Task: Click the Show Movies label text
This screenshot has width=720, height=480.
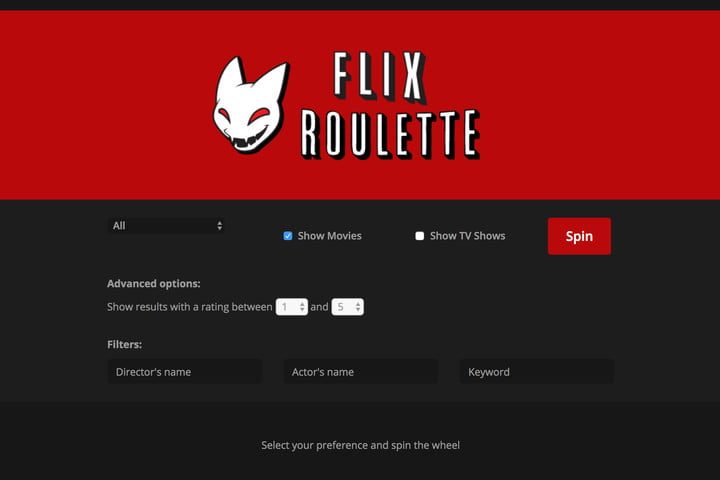Action: (329, 236)
